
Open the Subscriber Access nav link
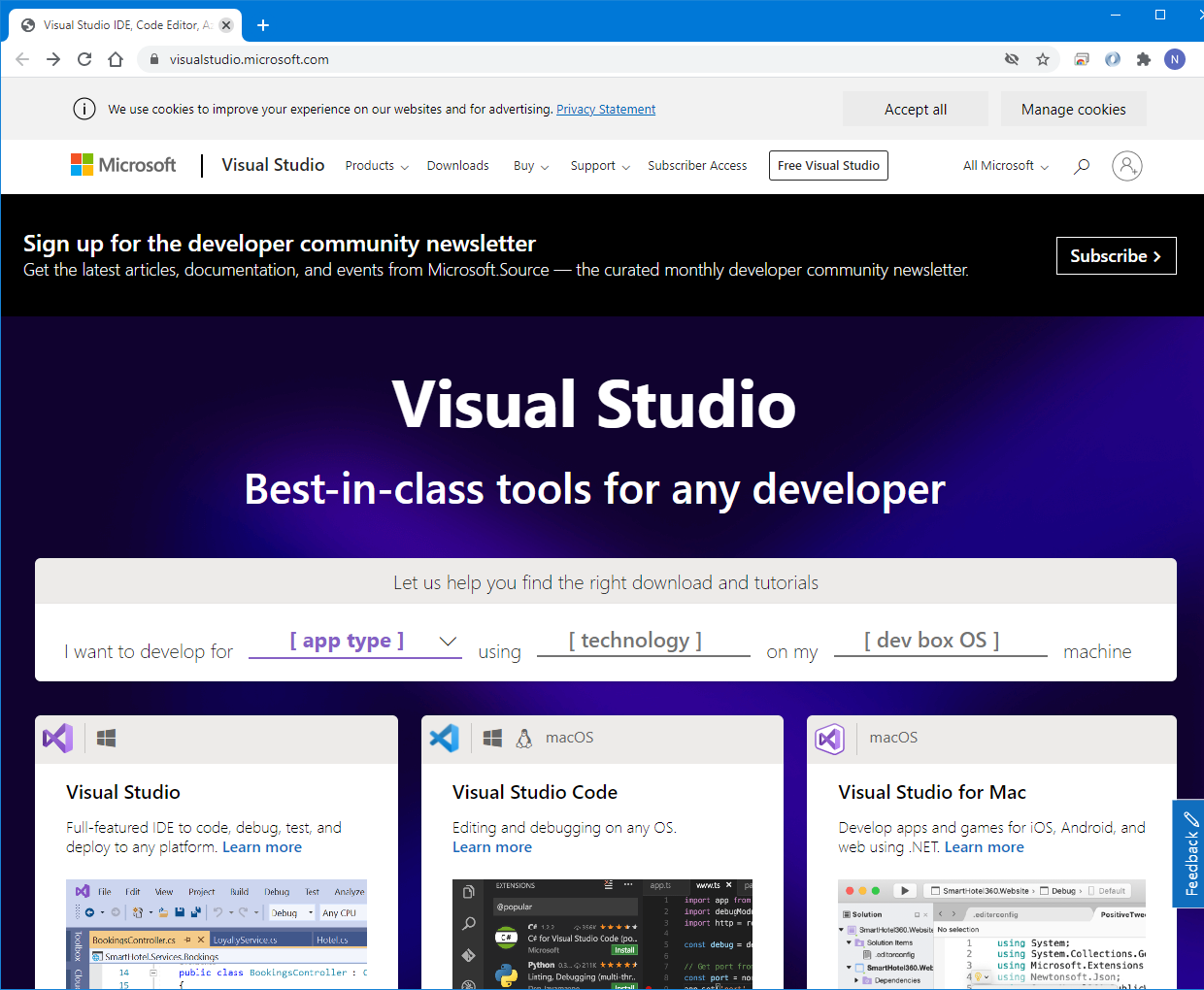(697, 166)
